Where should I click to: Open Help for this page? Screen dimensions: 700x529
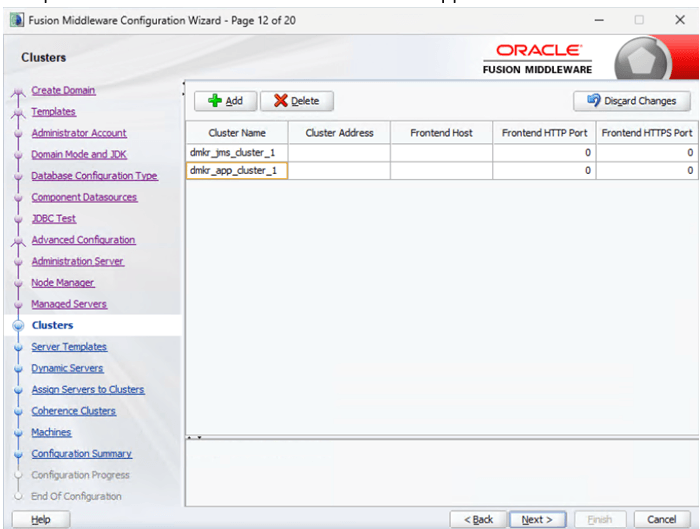pyautogui.click(x=41, y=520)
